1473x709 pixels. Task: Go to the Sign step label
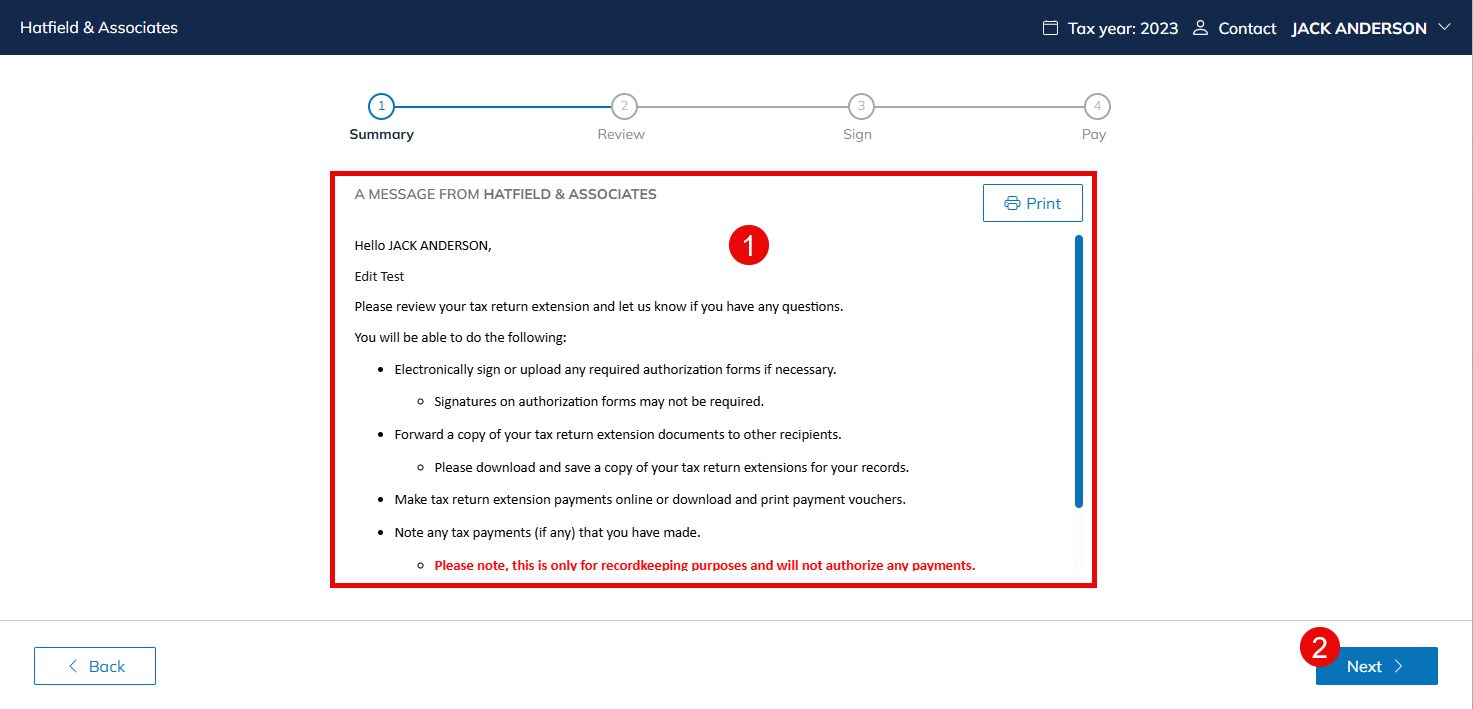coord(857,134)
